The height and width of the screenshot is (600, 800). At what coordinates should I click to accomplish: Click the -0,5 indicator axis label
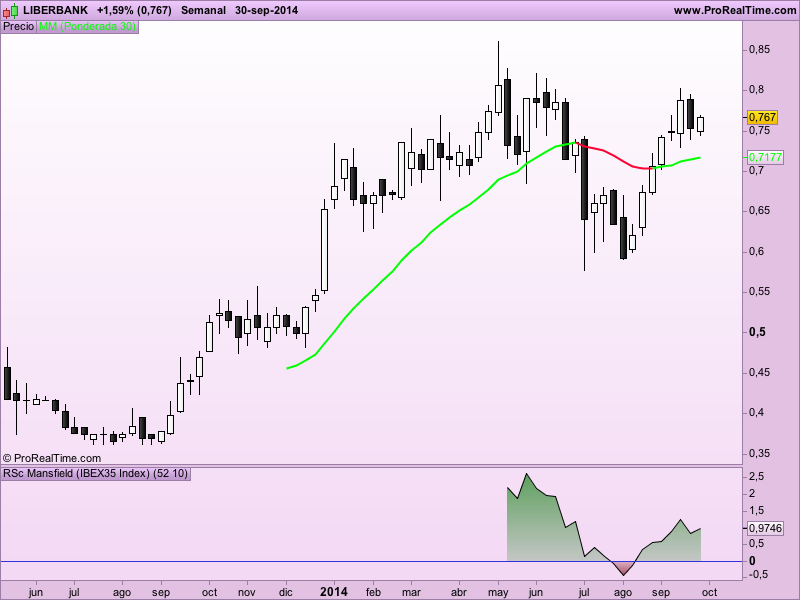pyautogui.click(x=756, y=574)
